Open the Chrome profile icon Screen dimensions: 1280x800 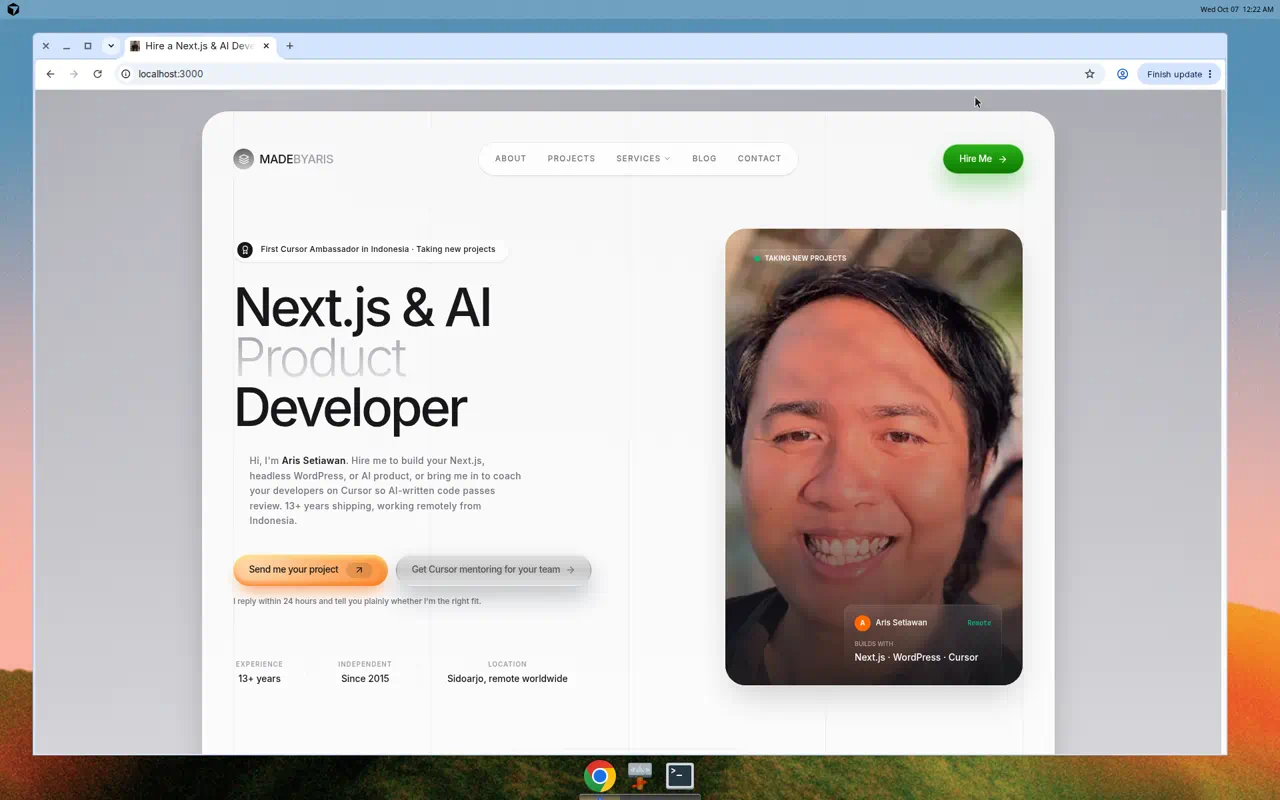point(1122,74)
